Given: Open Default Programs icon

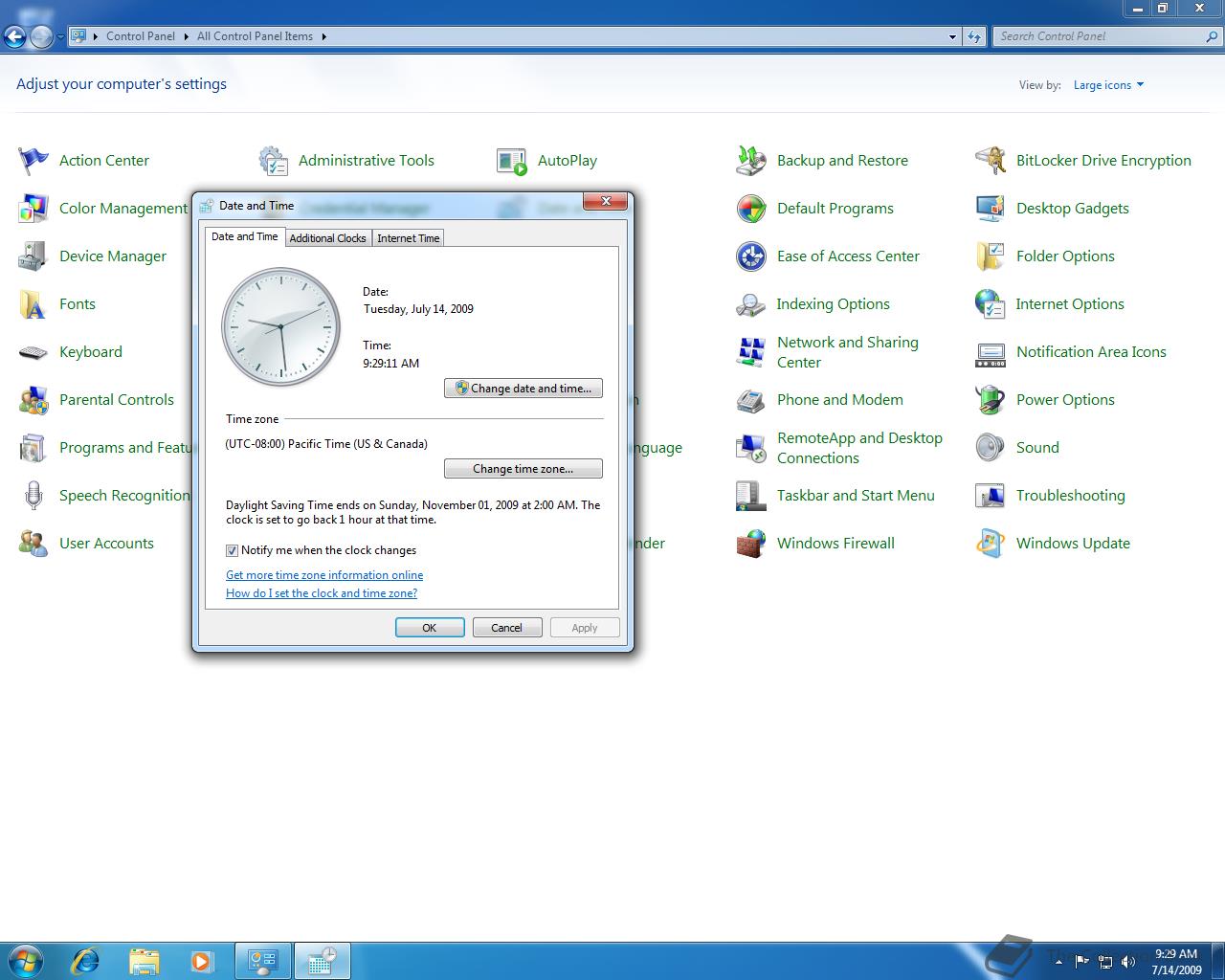Looking at the screenshot, I should (751, 208).
